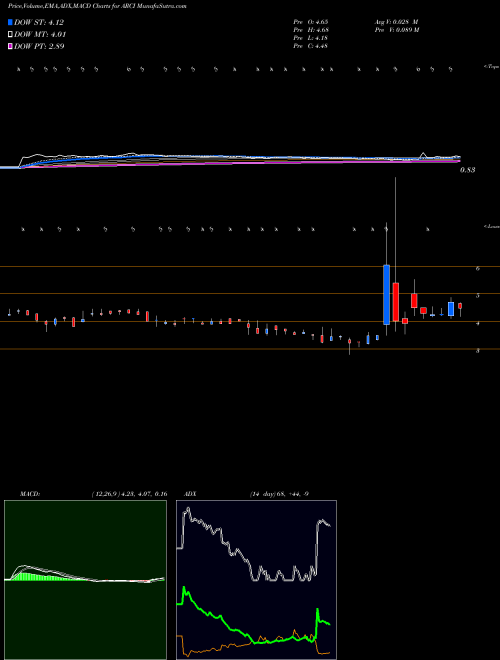Open the green MACD indicator panel
This screenshot has width=500, height=660.
85,580
